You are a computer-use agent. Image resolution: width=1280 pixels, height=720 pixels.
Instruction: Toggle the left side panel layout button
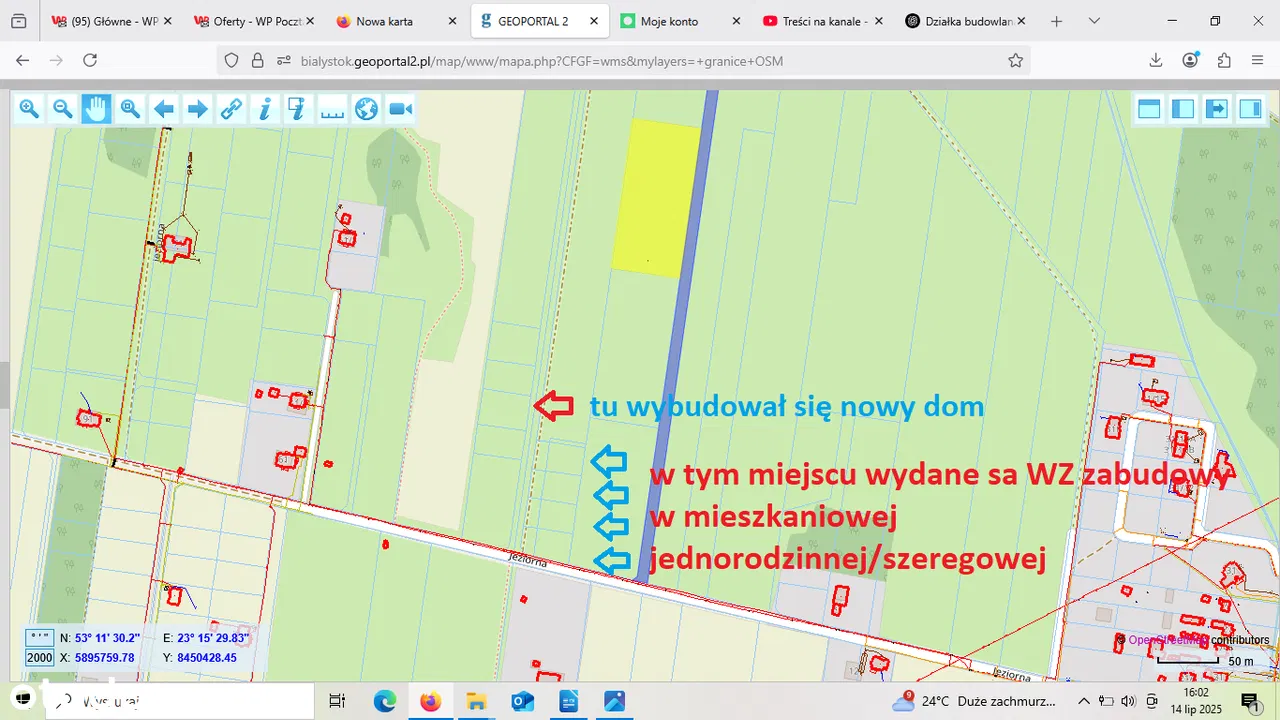point(1183,109)
